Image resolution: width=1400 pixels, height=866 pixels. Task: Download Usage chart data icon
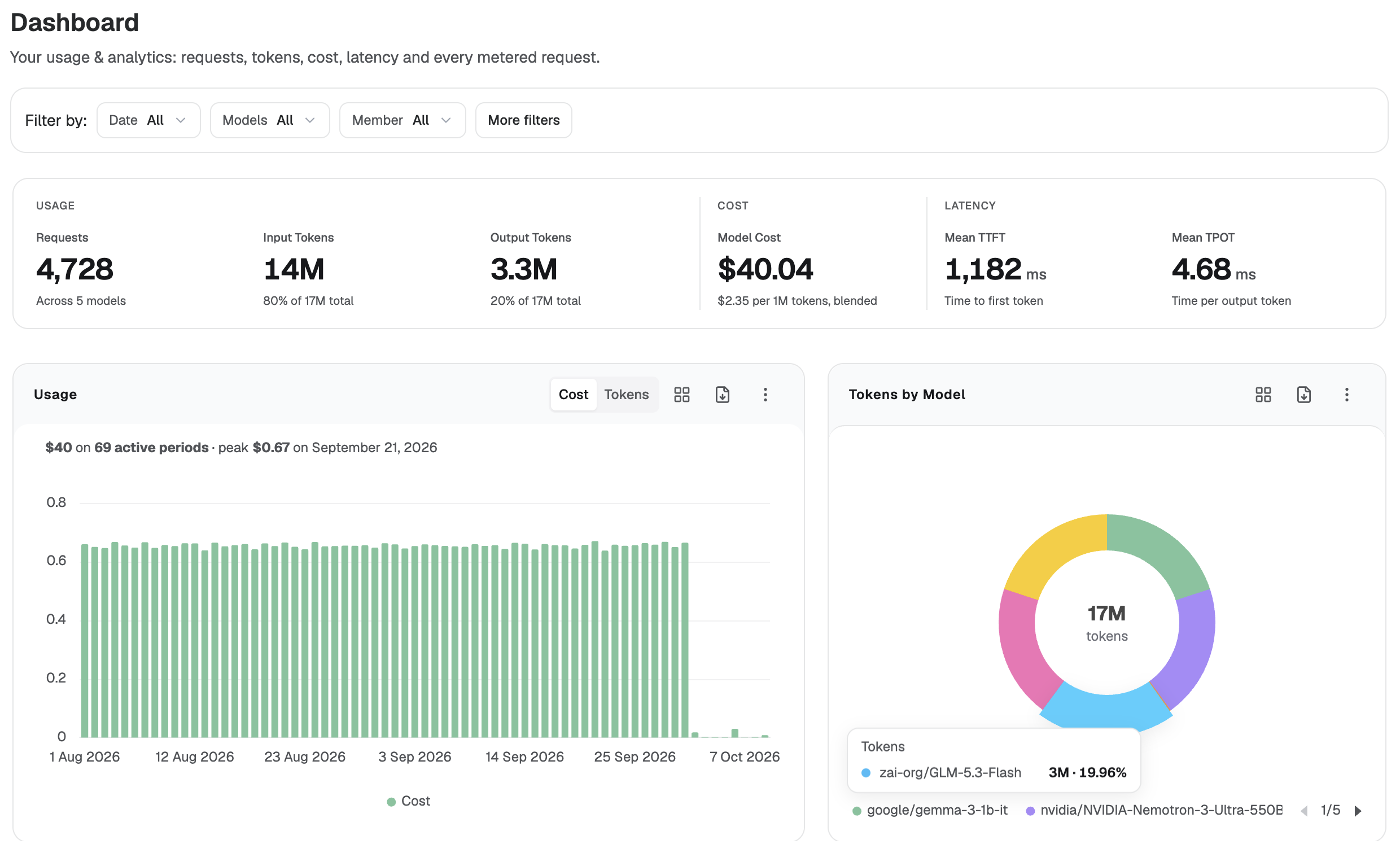pyautogui.click(x=722, y=394)
